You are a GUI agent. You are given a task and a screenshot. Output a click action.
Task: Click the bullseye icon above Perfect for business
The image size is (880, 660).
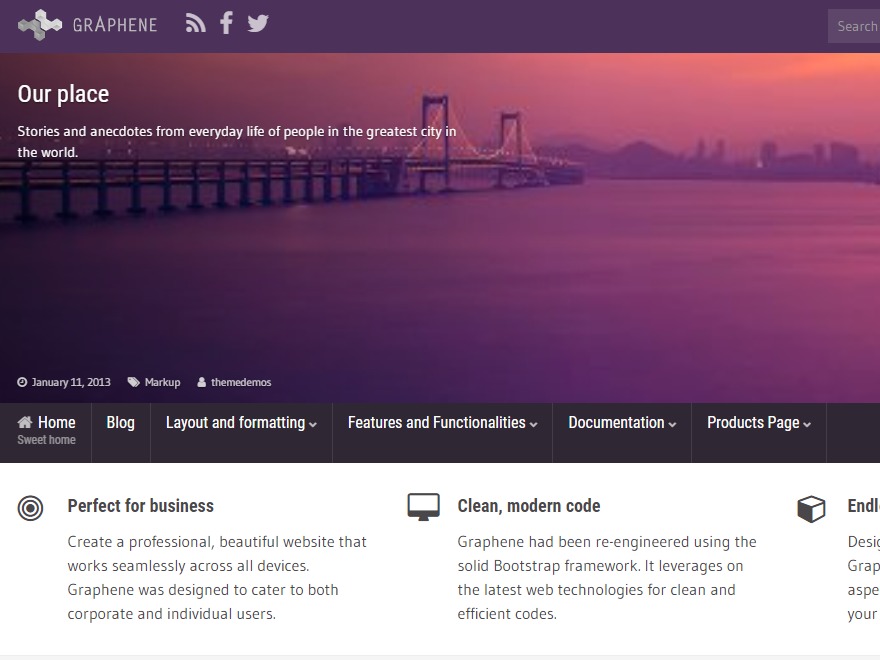[30, 508]
